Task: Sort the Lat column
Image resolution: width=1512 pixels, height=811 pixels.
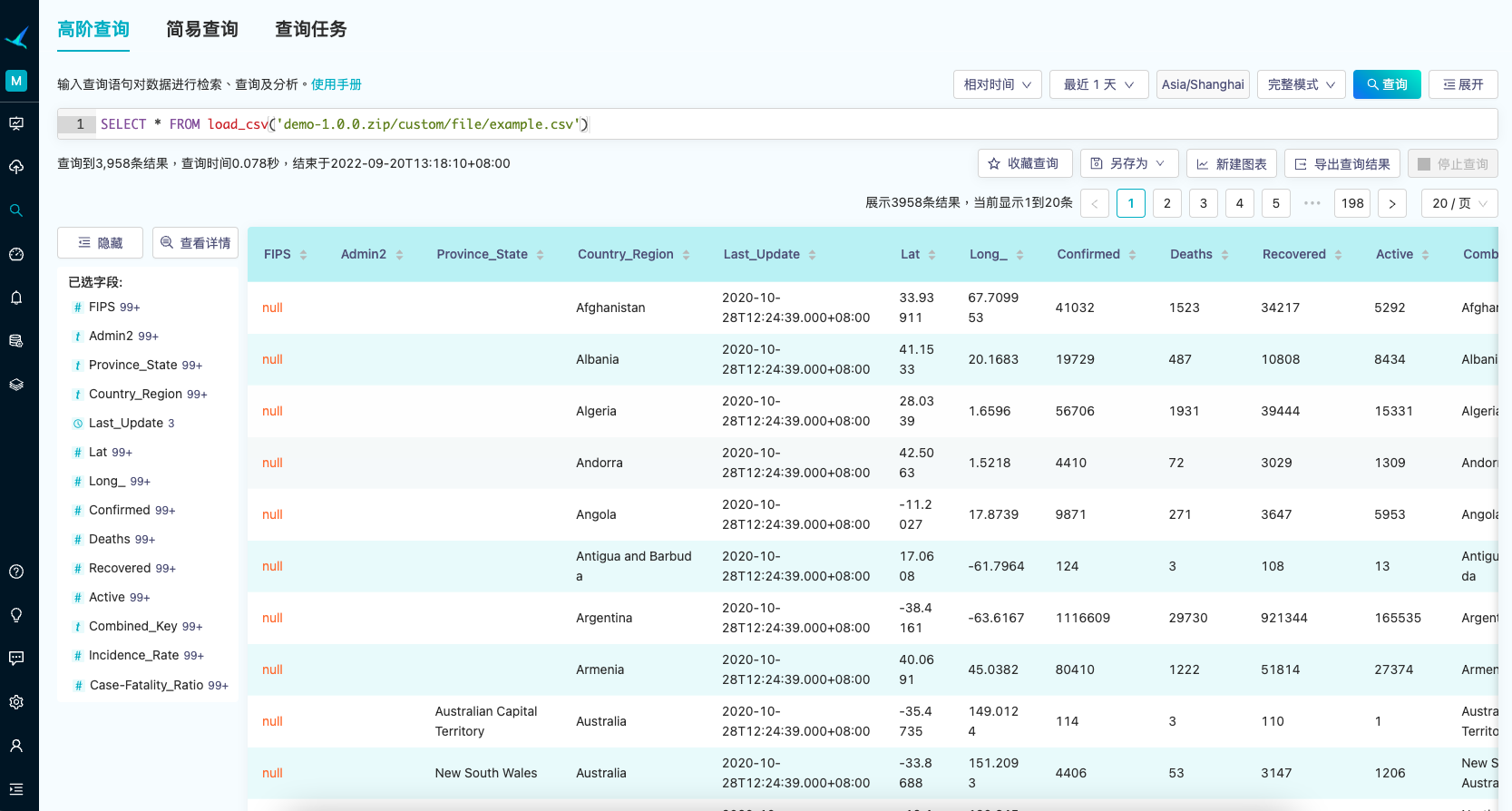Action: coord(932,255)
